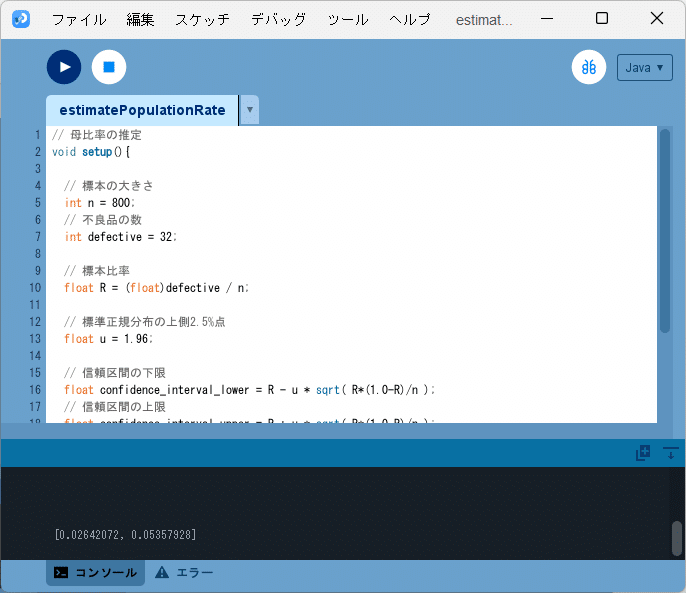This screenshot has height=593, width=686.
Task: Click the comment '// 不良品の数'
Action: point(103,220)
